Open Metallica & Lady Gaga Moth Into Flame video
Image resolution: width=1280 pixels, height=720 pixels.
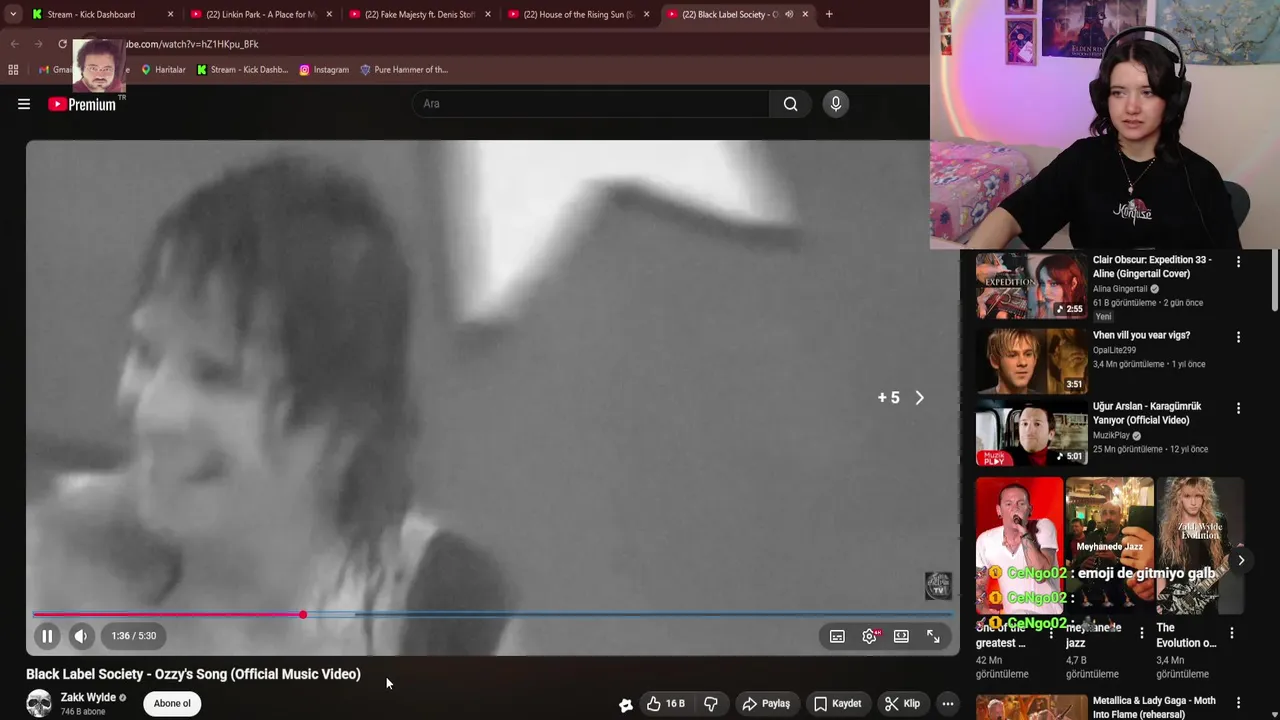pyautogui.click(x=1031, y=708)
